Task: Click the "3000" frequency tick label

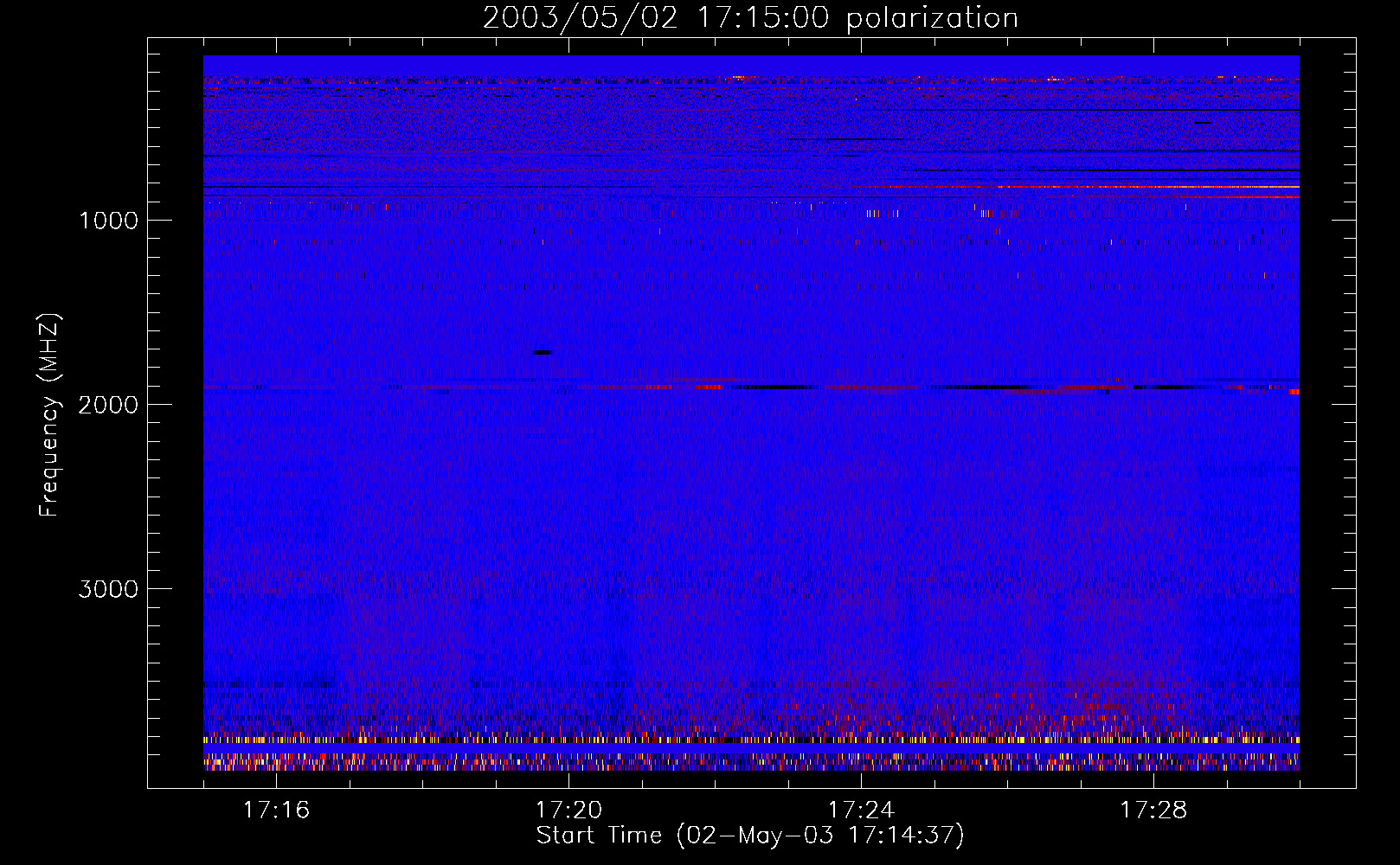Action: tap(108, 589)
